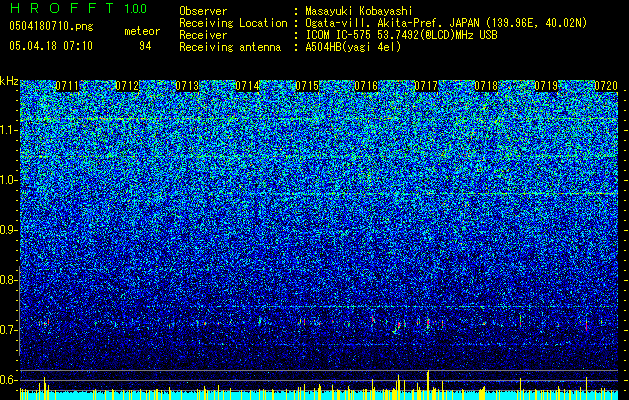Click the 0718 time marker
Screen dimensions: 629x400
coord(486,86)
